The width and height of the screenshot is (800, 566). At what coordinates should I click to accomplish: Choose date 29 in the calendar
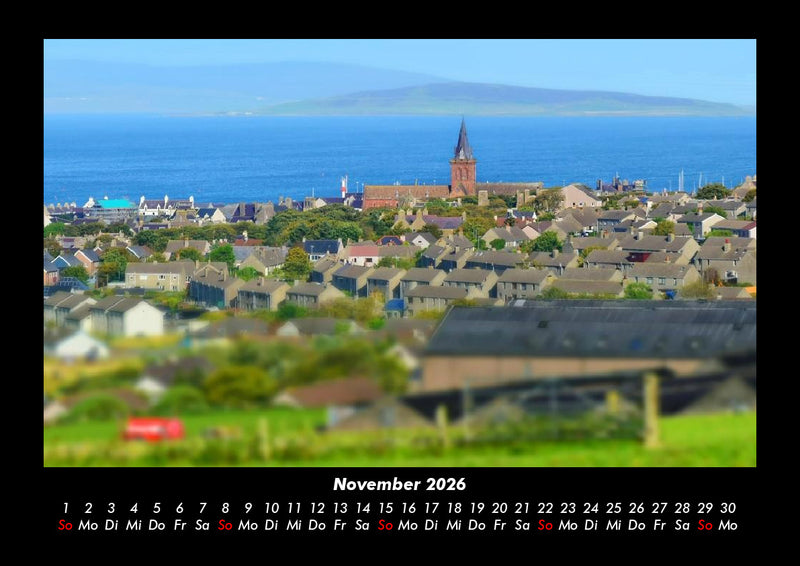click(x=705, y=508)
